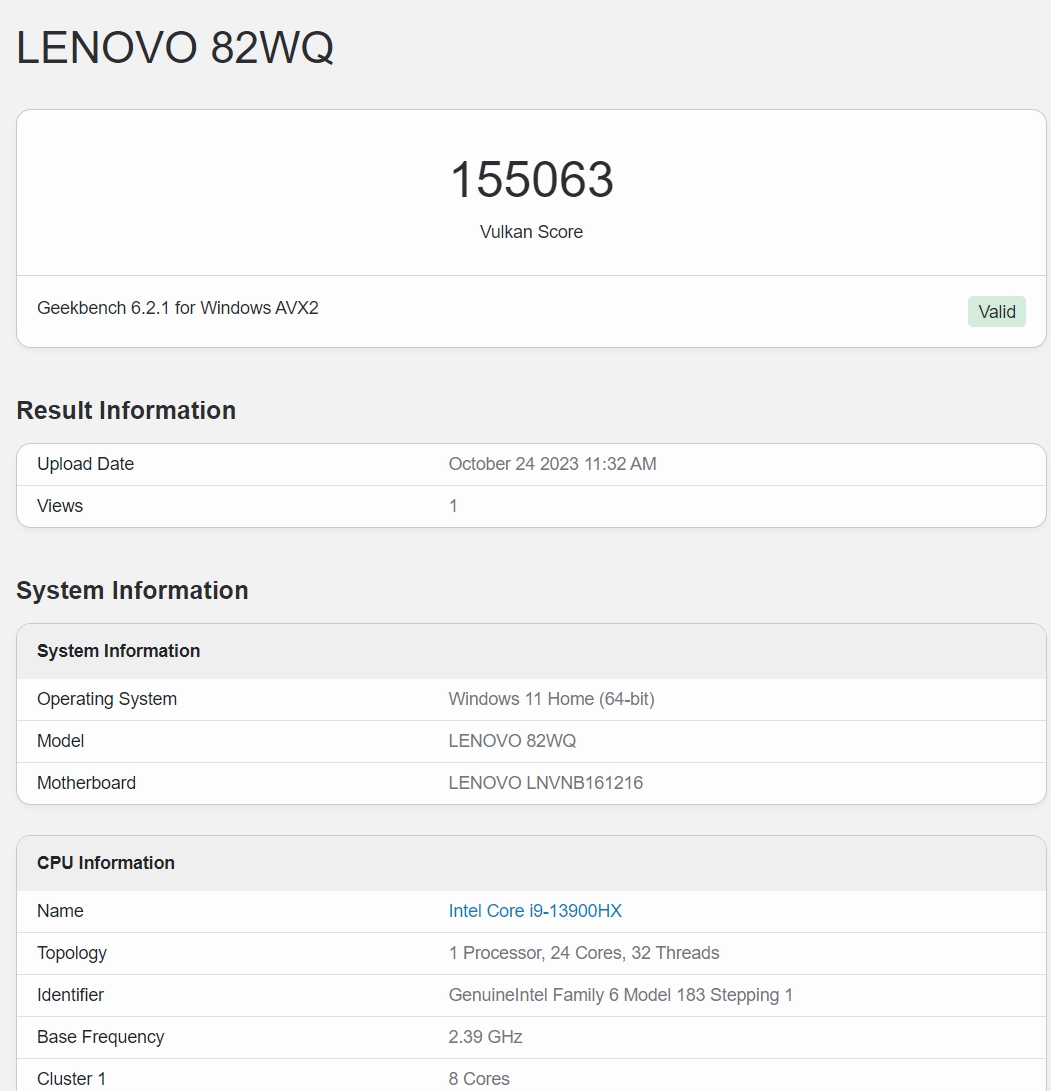Click the October 24 2023 upload date value
The height and width of the screenshot is (1091, 1051).
(x=552, y=464)
